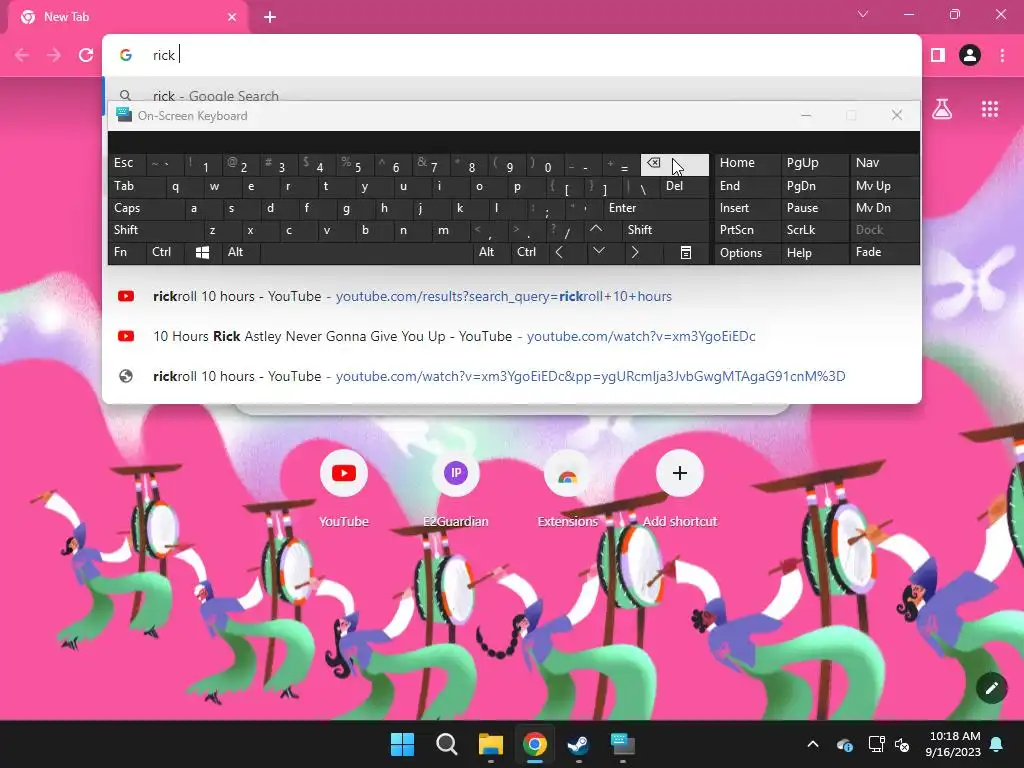Open Chrome side panel icon
This screenshot has width=1024, height=768.
click(x=938, y=55)
